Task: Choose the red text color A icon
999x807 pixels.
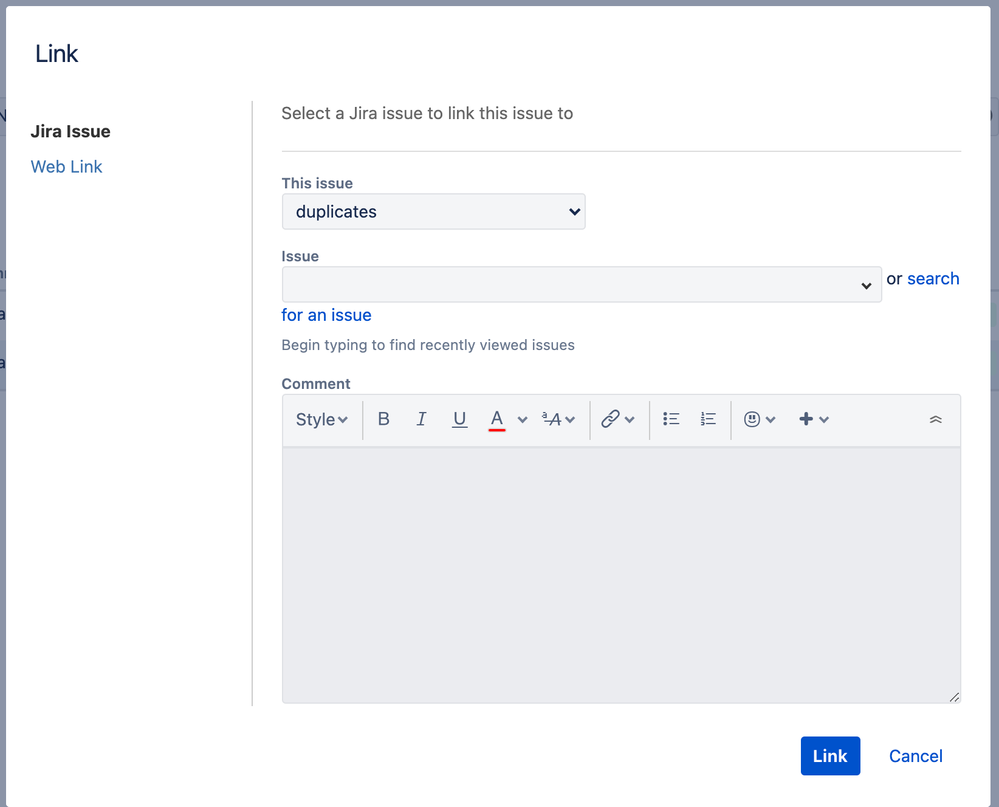Action: [496, 420]
